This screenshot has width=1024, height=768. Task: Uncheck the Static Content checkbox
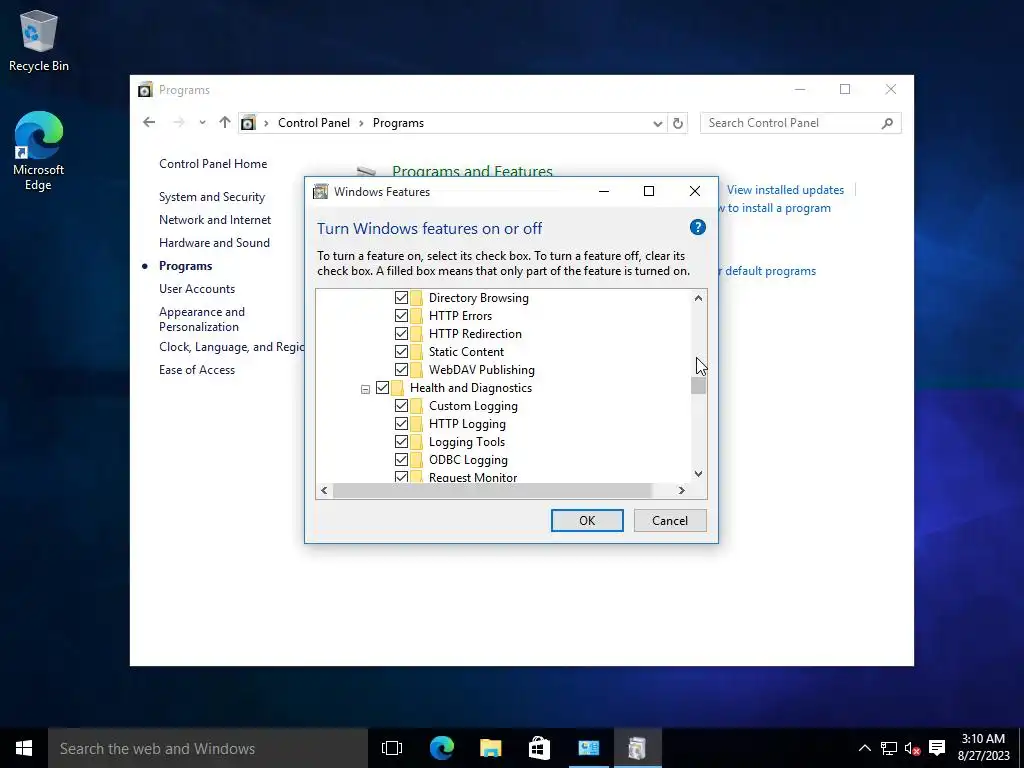pos(401,351)
